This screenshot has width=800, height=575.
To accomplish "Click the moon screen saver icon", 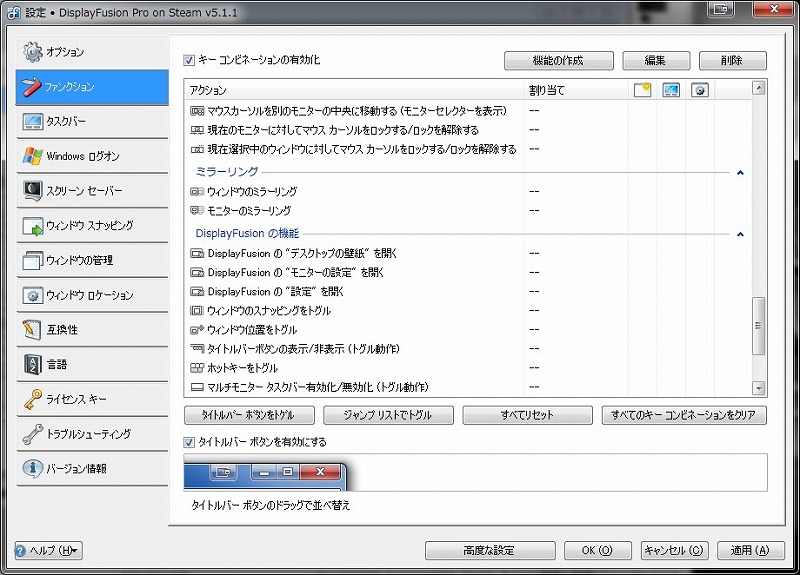I will (33, 190).
